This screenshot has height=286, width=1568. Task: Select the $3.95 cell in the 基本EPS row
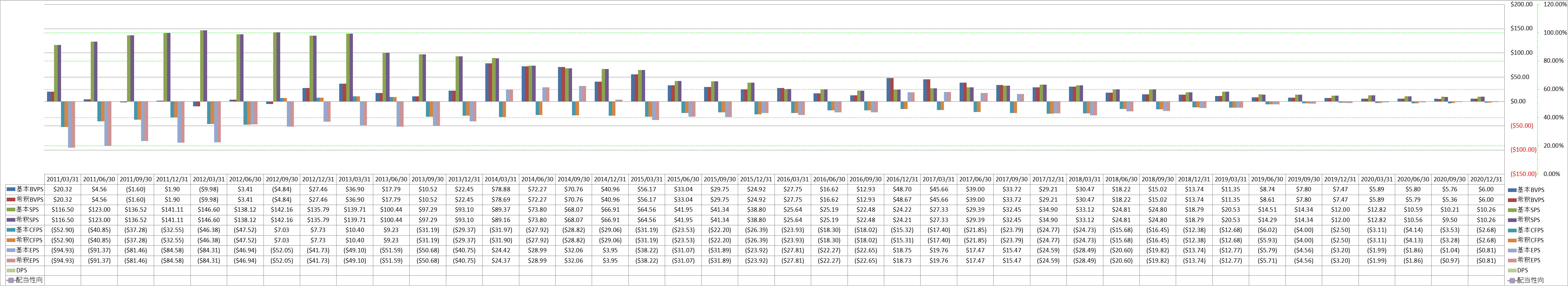[610, 250]
